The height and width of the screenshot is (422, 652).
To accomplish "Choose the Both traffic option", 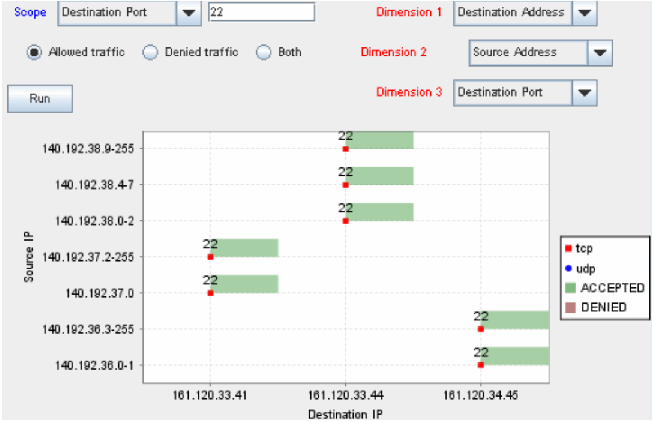I will (264, 52).
